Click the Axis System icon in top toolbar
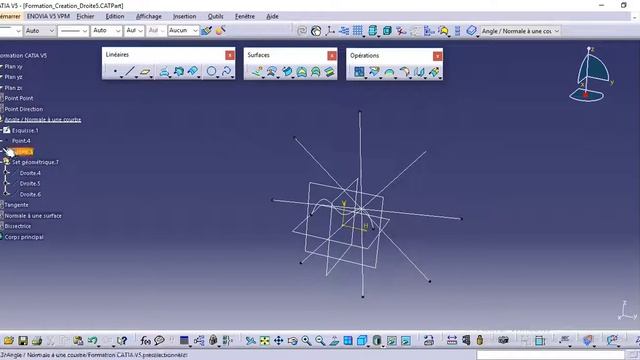 click(x=330, y=31)
